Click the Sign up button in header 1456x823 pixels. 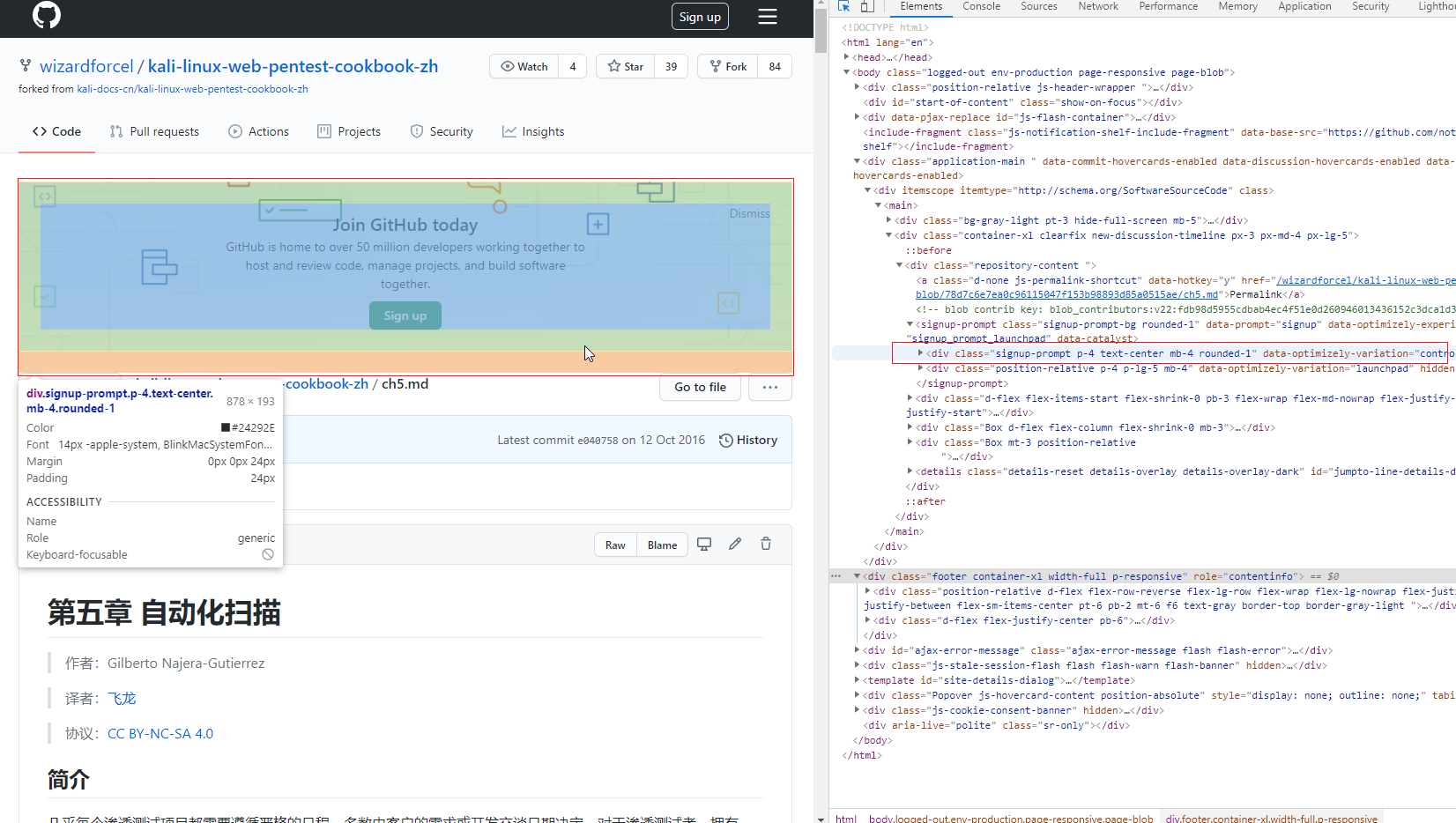pos(700,17)
